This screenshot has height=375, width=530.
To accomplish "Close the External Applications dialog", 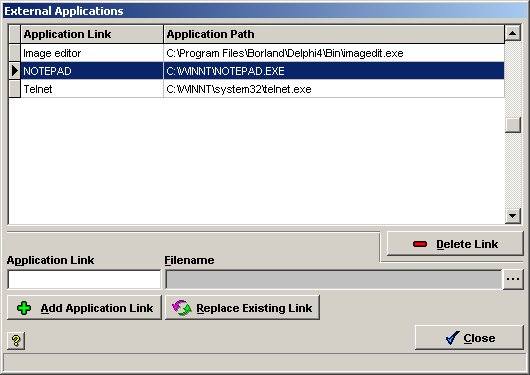I will coord(469,338).
